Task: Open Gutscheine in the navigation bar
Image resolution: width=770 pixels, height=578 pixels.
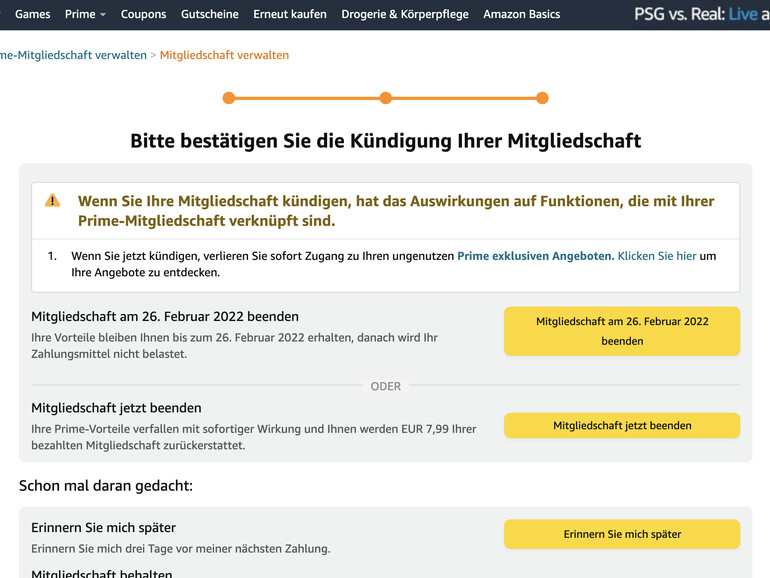Action: point(210,14)
